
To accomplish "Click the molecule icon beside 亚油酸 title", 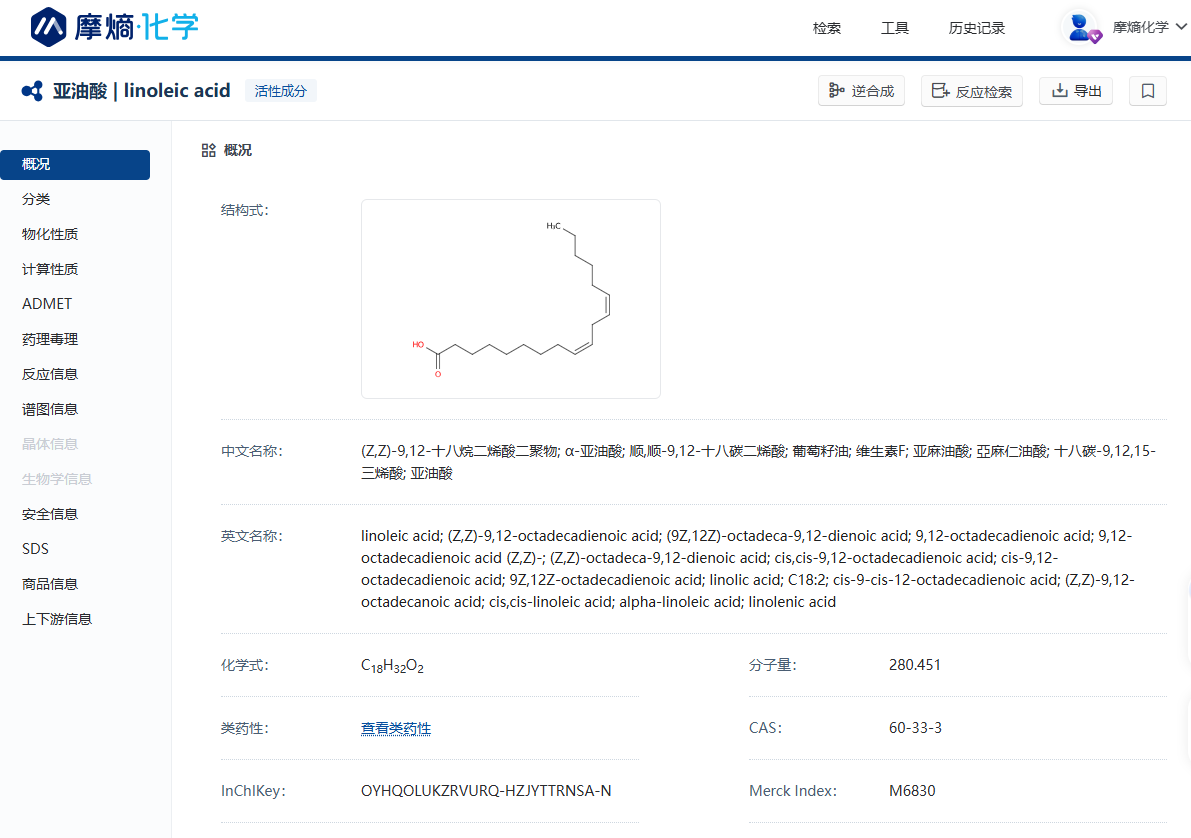I will coord(32,91).
